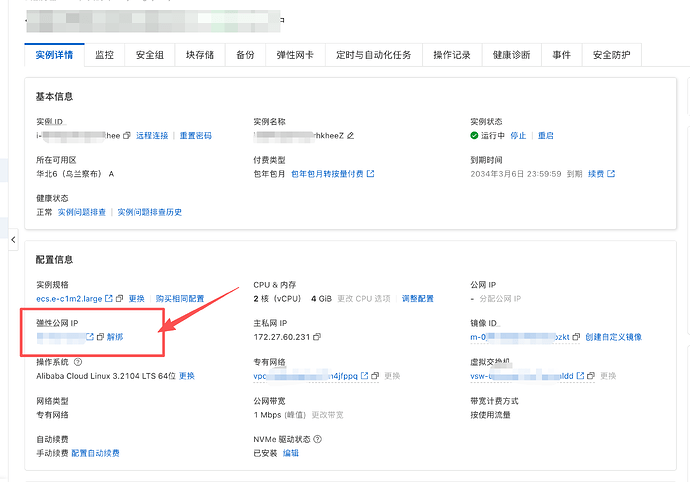Go to 备份 tab
Image resolution: width=690 pixels, height=482 pixels.
click(245, 55)
